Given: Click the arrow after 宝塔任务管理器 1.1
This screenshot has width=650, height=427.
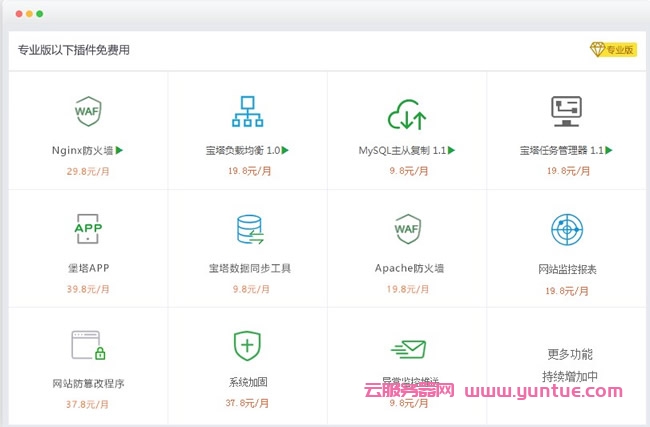Looking at the screenshot, I should pyautogui.click(x=609, y=151).
